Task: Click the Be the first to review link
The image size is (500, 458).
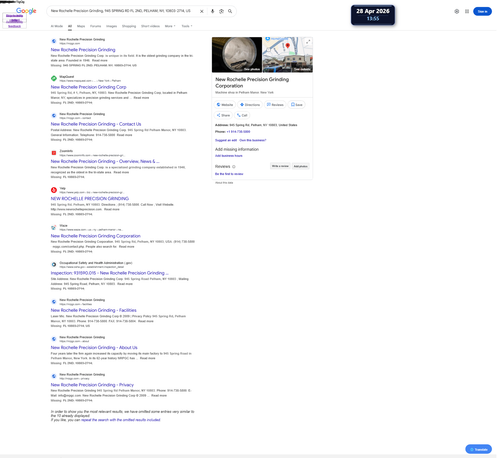Action: (x=229, y=174)
